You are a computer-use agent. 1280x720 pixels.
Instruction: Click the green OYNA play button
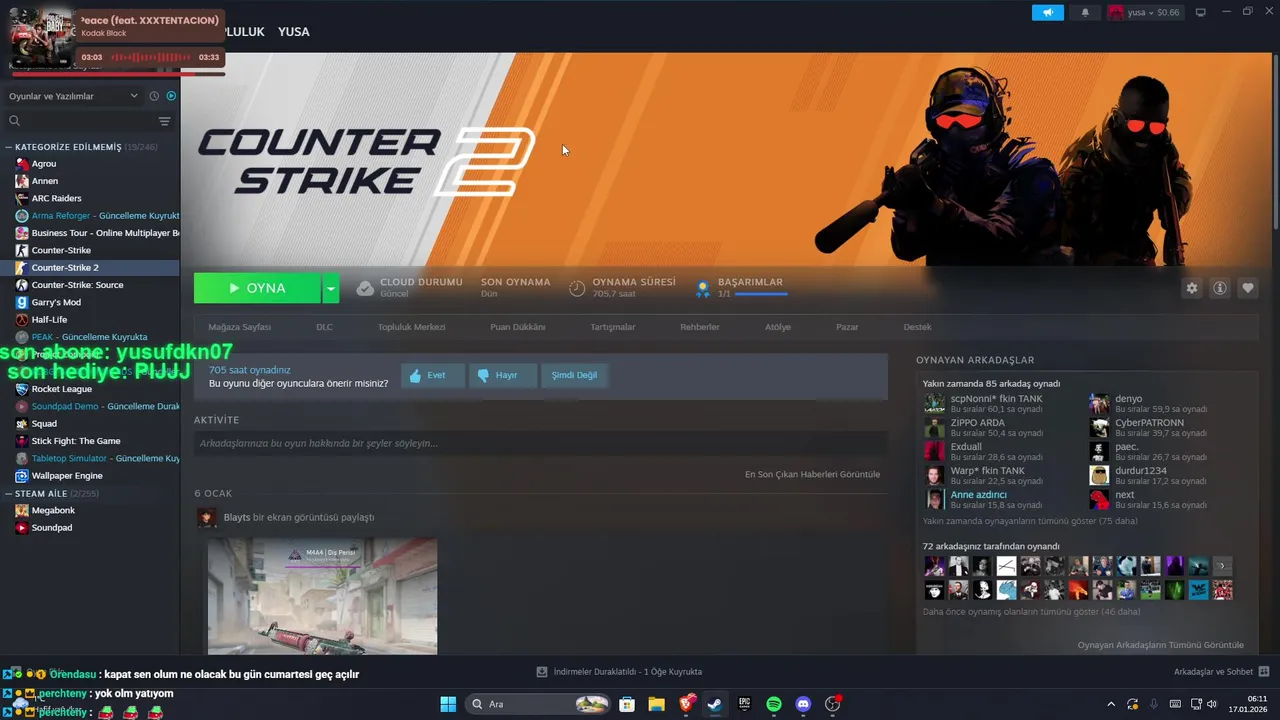tap(257, 288)
